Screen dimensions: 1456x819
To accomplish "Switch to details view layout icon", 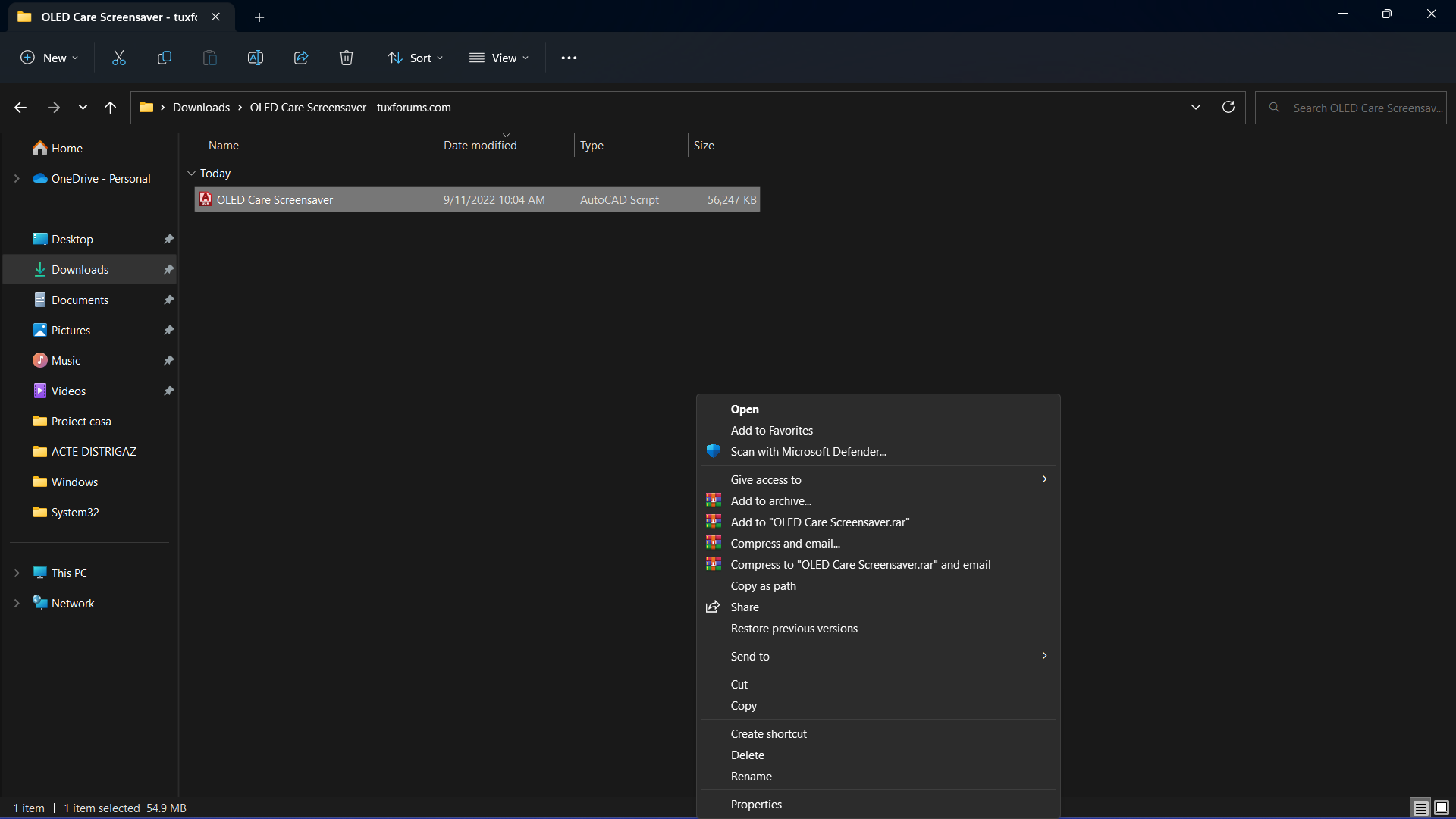I will [x=1421, y=808].
